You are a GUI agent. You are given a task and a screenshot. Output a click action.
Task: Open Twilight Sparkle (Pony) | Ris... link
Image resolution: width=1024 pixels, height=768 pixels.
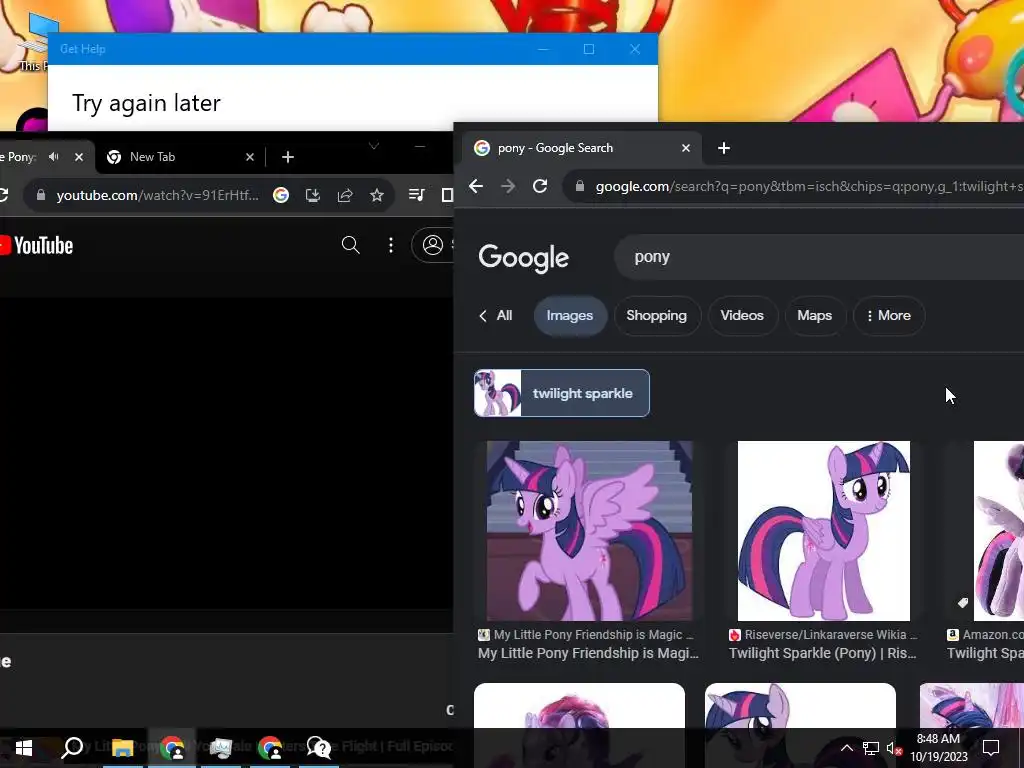pos(823,653)
